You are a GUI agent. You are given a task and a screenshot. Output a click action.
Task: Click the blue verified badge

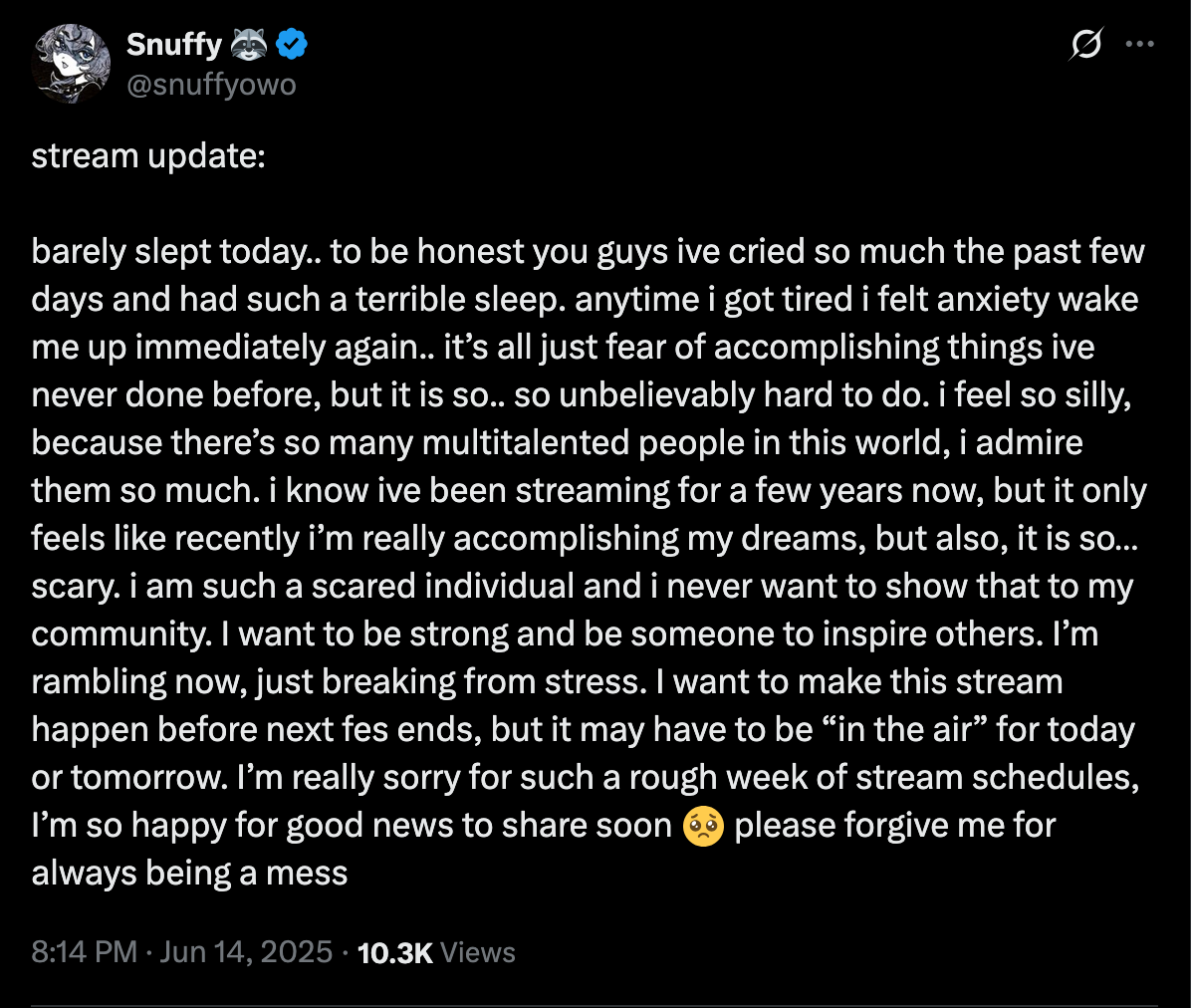(x=292, y=44)
